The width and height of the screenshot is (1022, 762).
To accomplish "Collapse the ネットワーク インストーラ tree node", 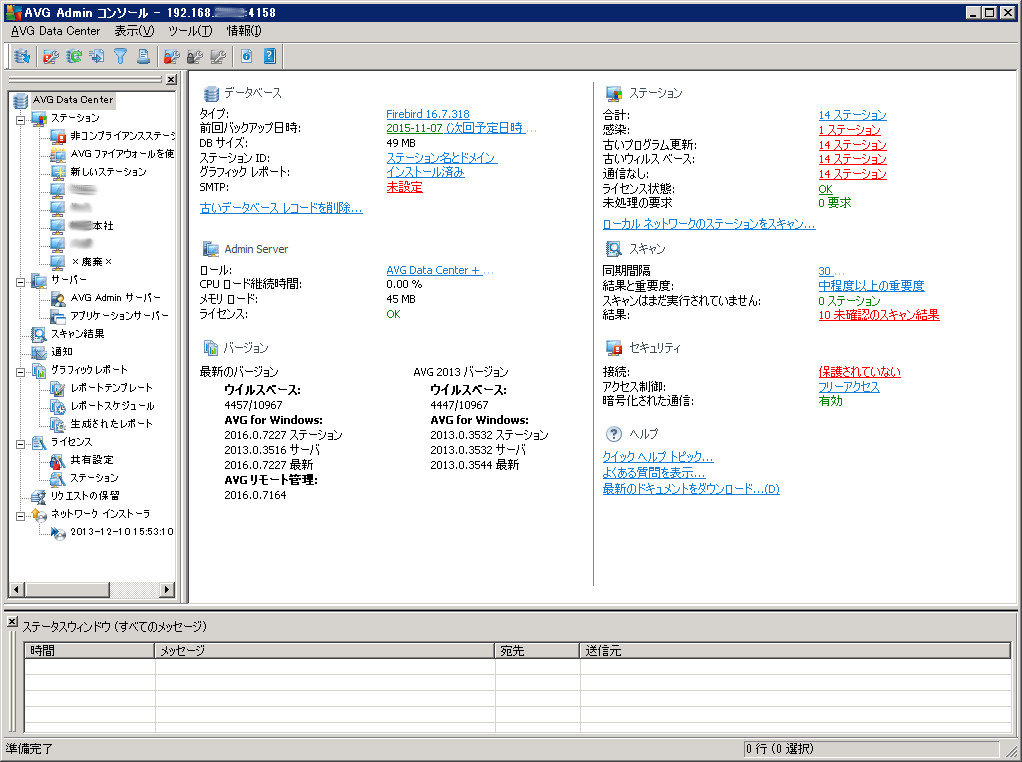I will (x=20, y=516).
